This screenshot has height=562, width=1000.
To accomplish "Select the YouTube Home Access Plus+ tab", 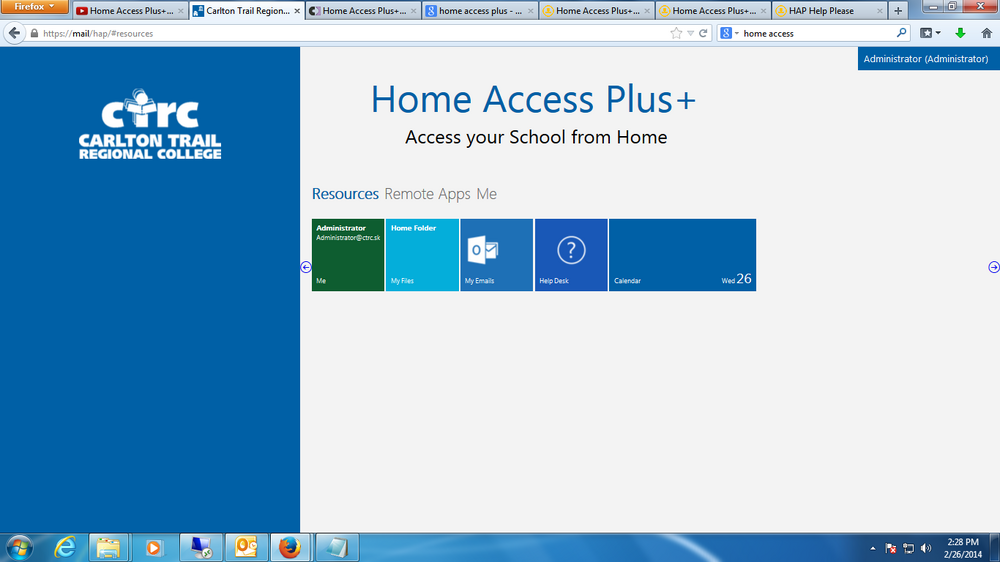I will [129, 11].
